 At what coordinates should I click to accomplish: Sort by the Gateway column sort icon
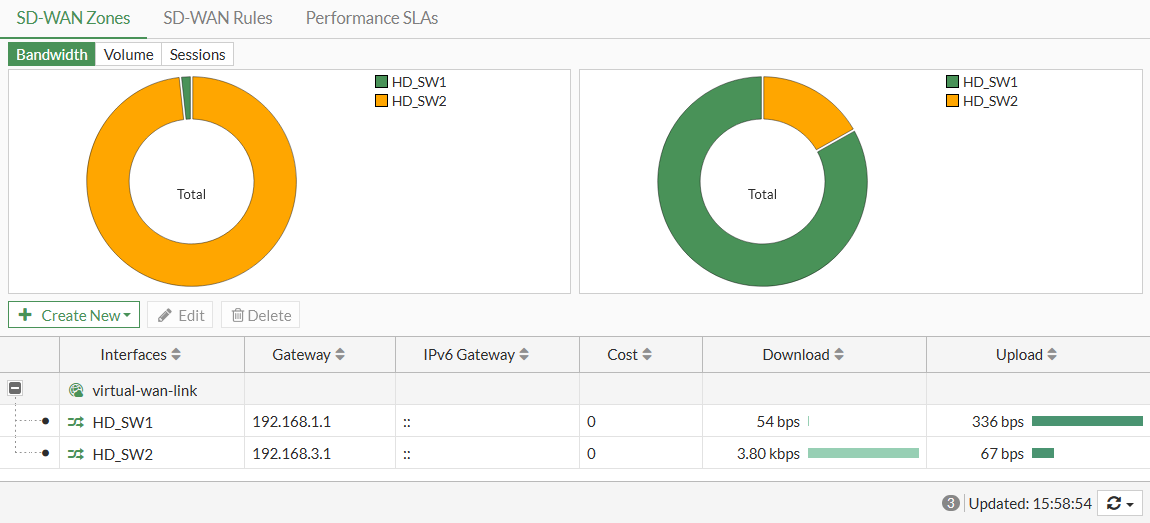[x=340, y=355]
